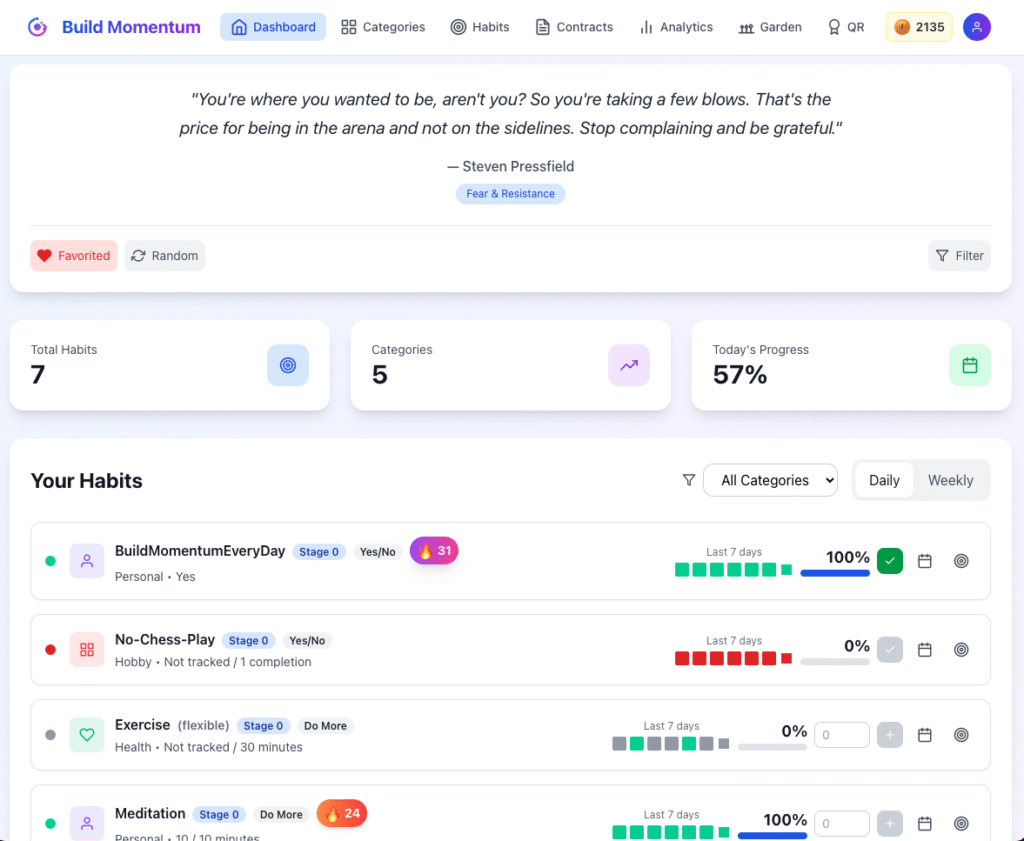Click the coin balance showing 2135
The width and height of the screenshot is (1024, 841).
919,27
